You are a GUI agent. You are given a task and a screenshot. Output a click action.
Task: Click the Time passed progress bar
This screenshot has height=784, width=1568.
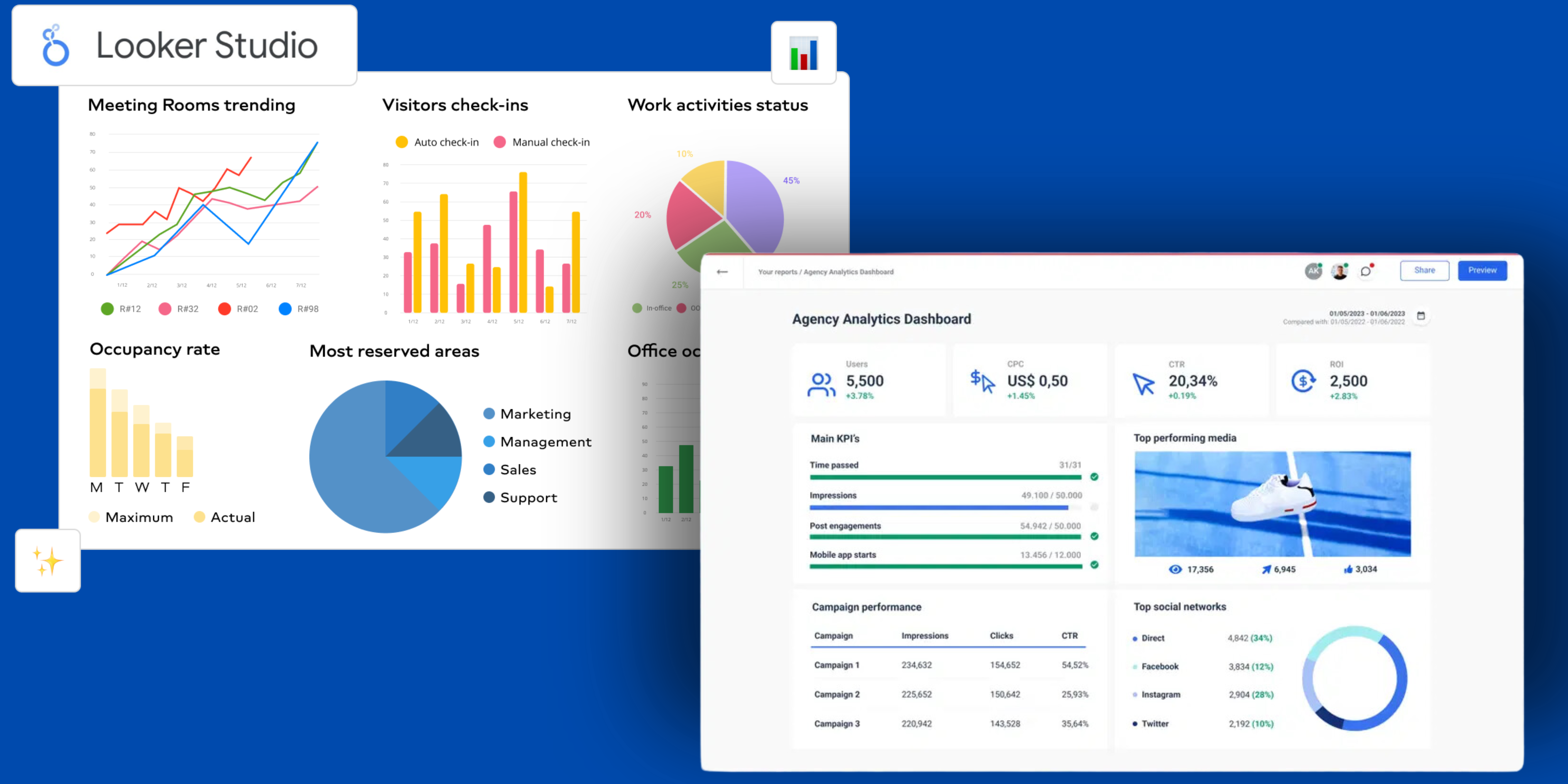coord(945,477)
